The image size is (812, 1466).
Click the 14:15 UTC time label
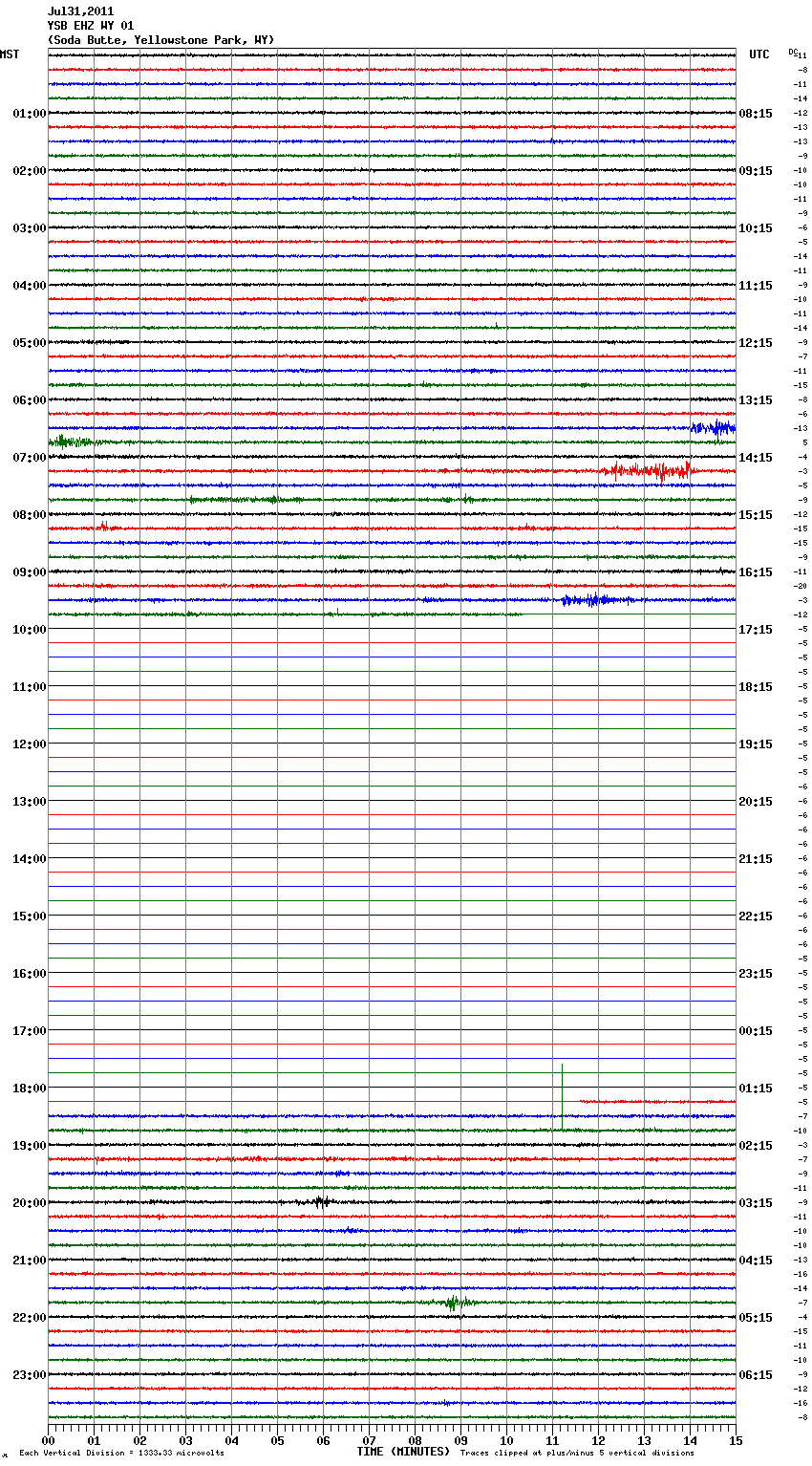tap(756, 458)
